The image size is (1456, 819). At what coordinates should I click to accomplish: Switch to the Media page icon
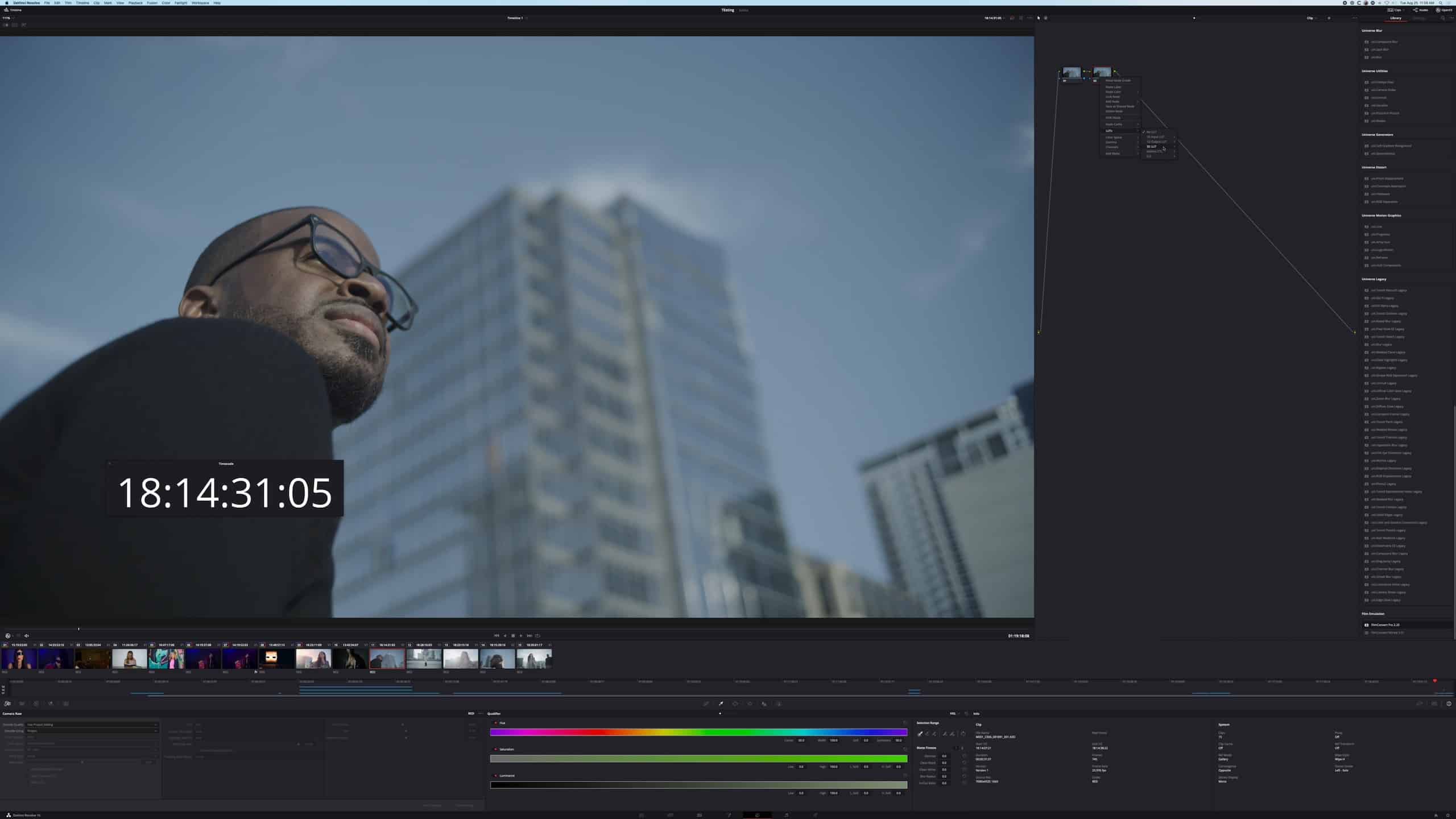(642, 815)
